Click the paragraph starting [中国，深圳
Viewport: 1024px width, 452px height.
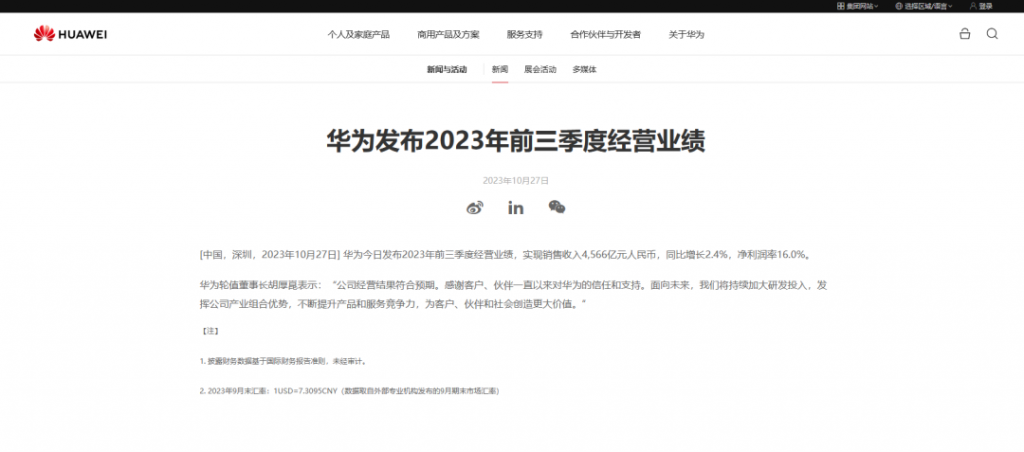click(507, 255)
